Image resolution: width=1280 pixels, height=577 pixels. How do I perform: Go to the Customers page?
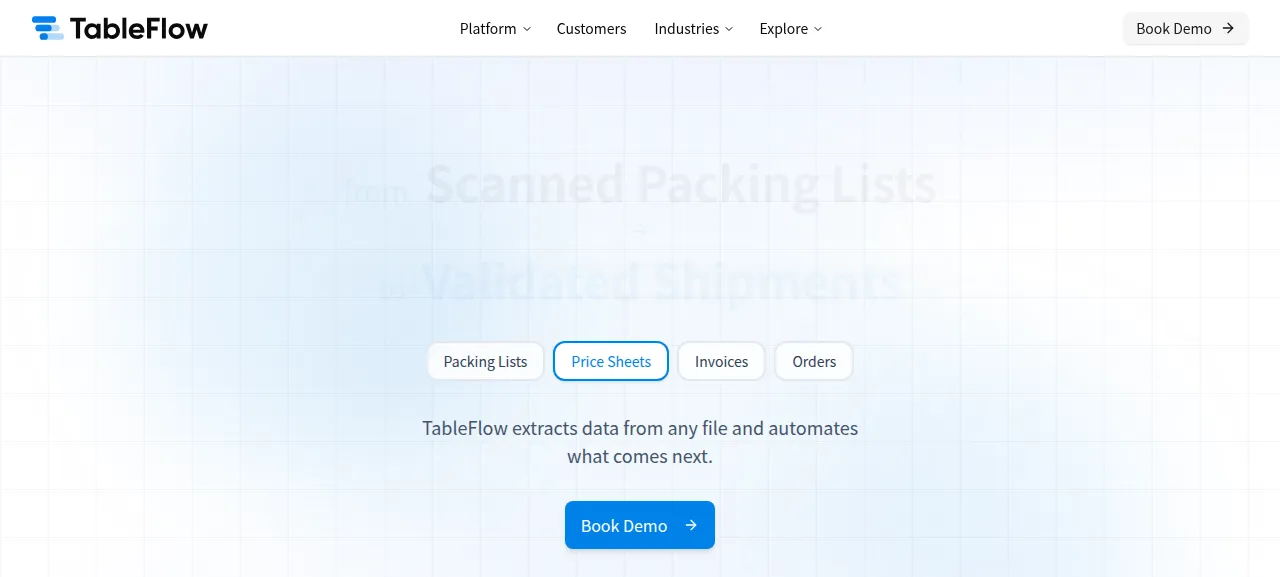pyautogui.click(x=592, y=28)
